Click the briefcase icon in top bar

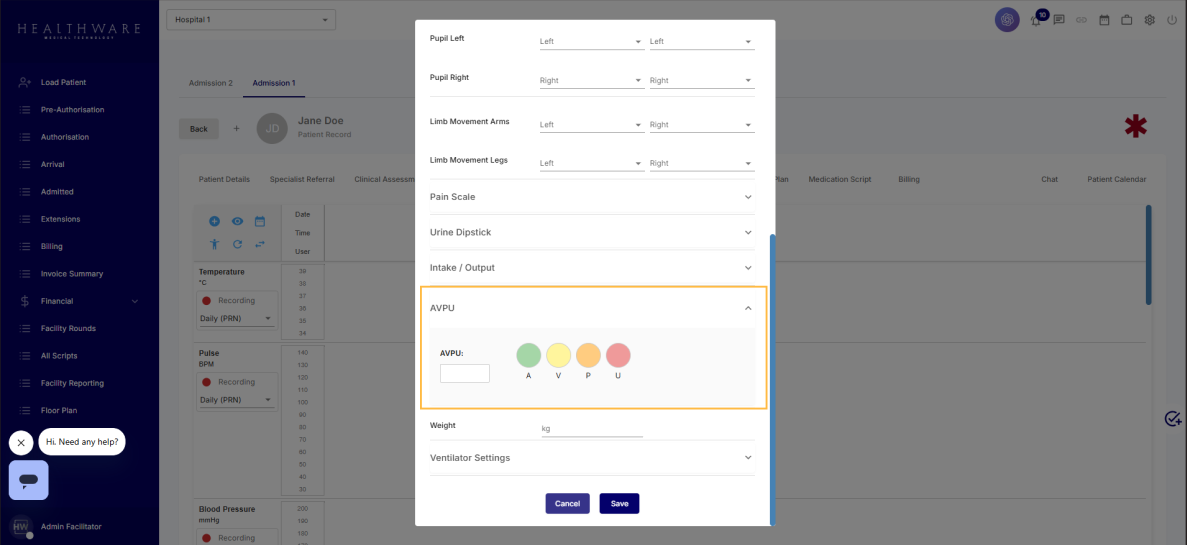1127,20
